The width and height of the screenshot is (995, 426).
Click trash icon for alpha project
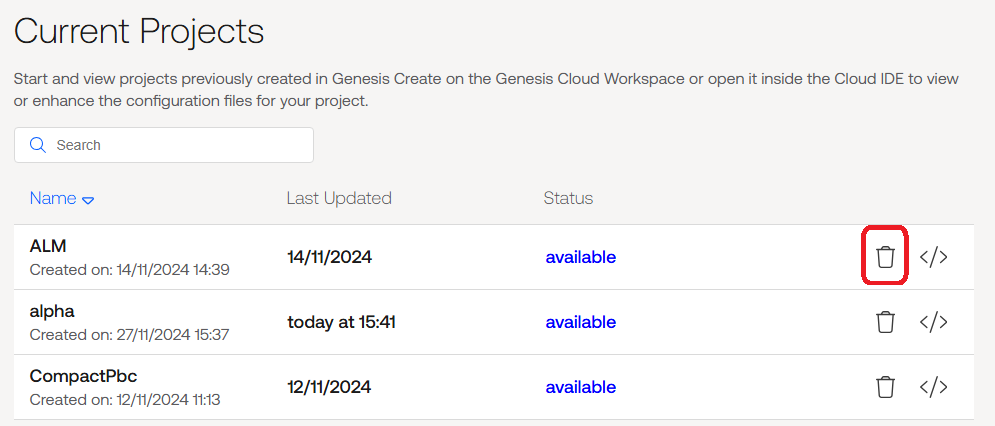[885, 322]
